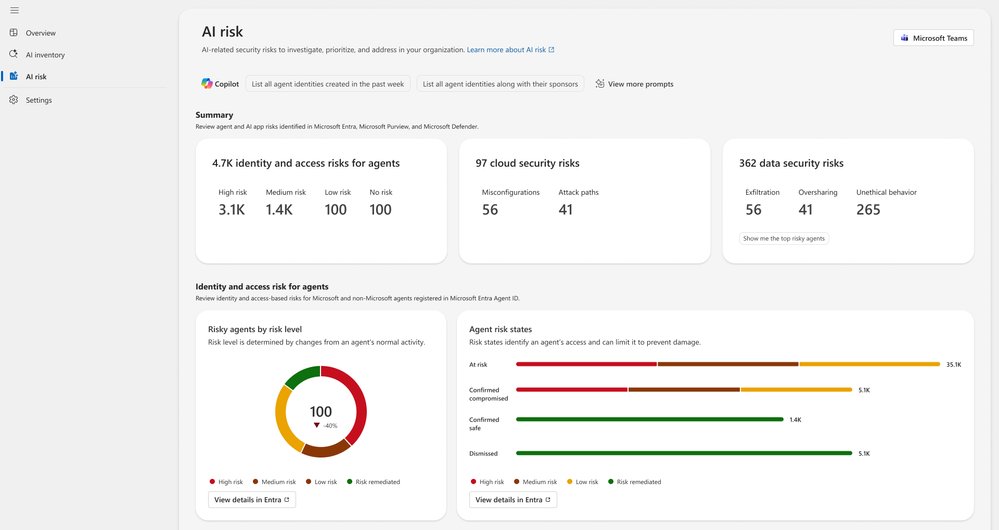Screen dimensions: 999x530
Task: Click the Oversharing count 41
Action: (806, 210)
